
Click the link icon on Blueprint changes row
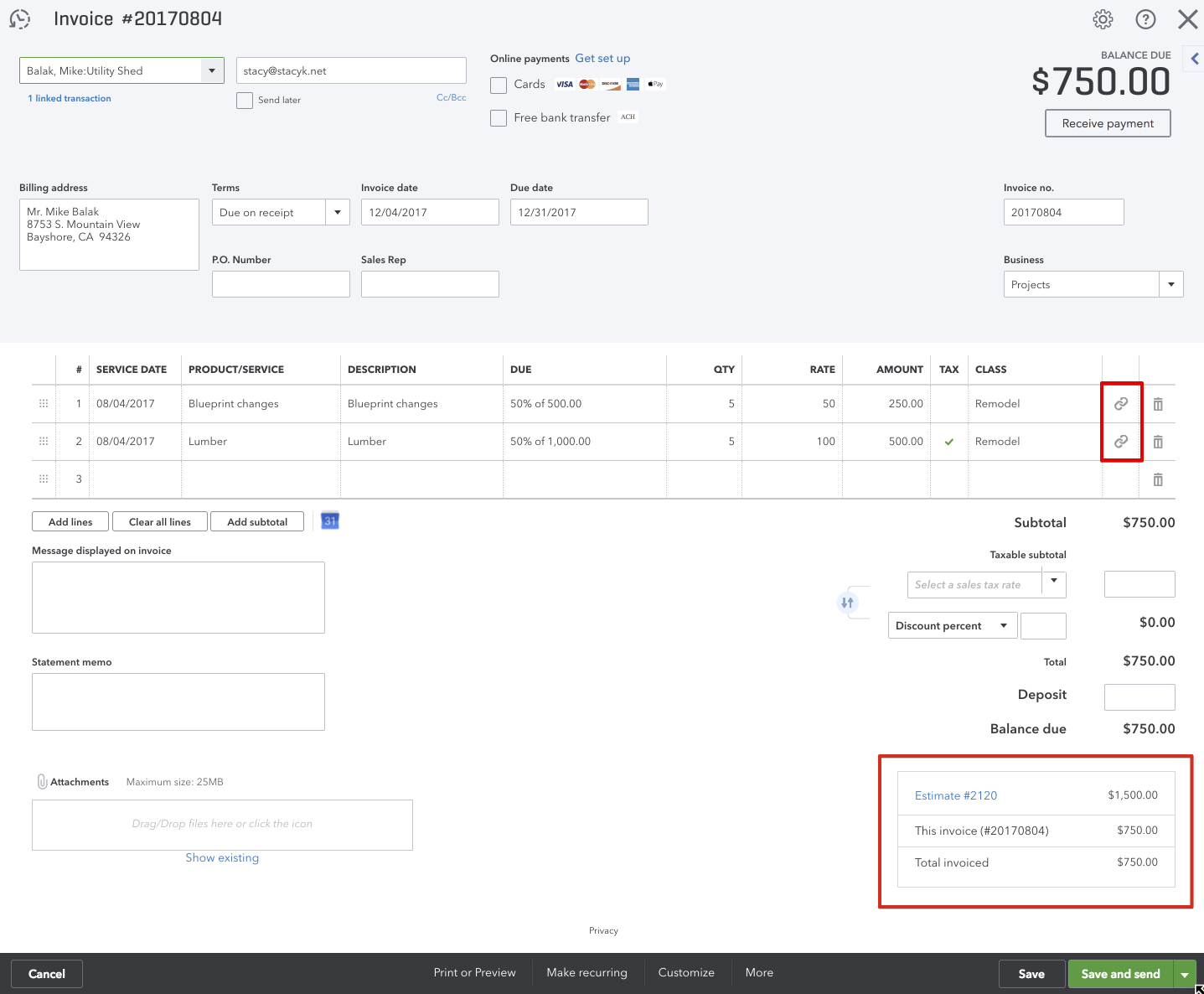click(1120, 404)
